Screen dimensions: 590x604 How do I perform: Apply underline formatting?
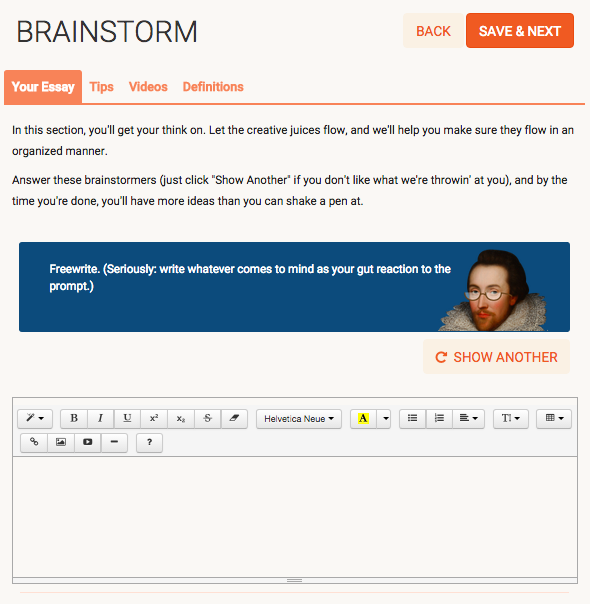(127, 418)
